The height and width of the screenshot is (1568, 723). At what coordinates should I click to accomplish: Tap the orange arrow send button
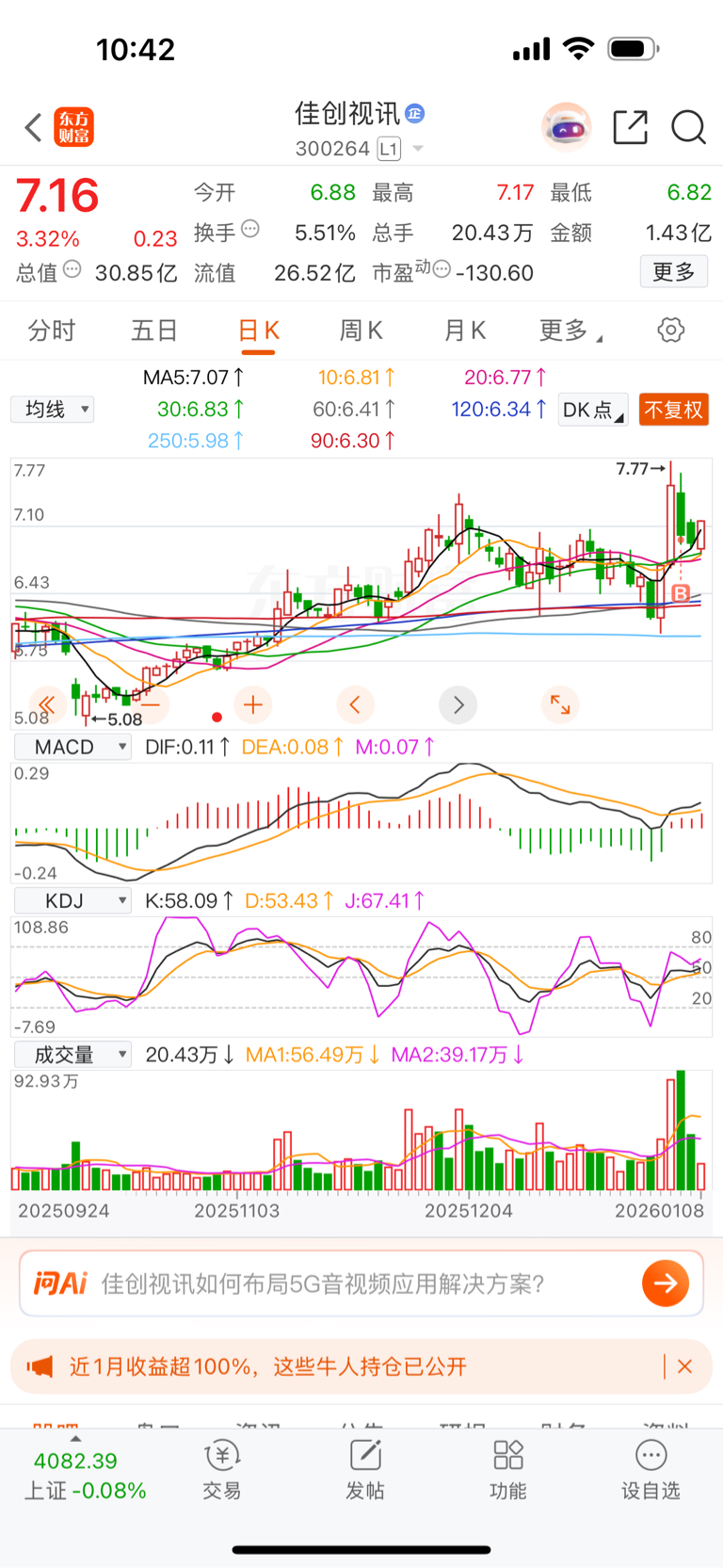pyautogui.click(x=666, y=1284)
